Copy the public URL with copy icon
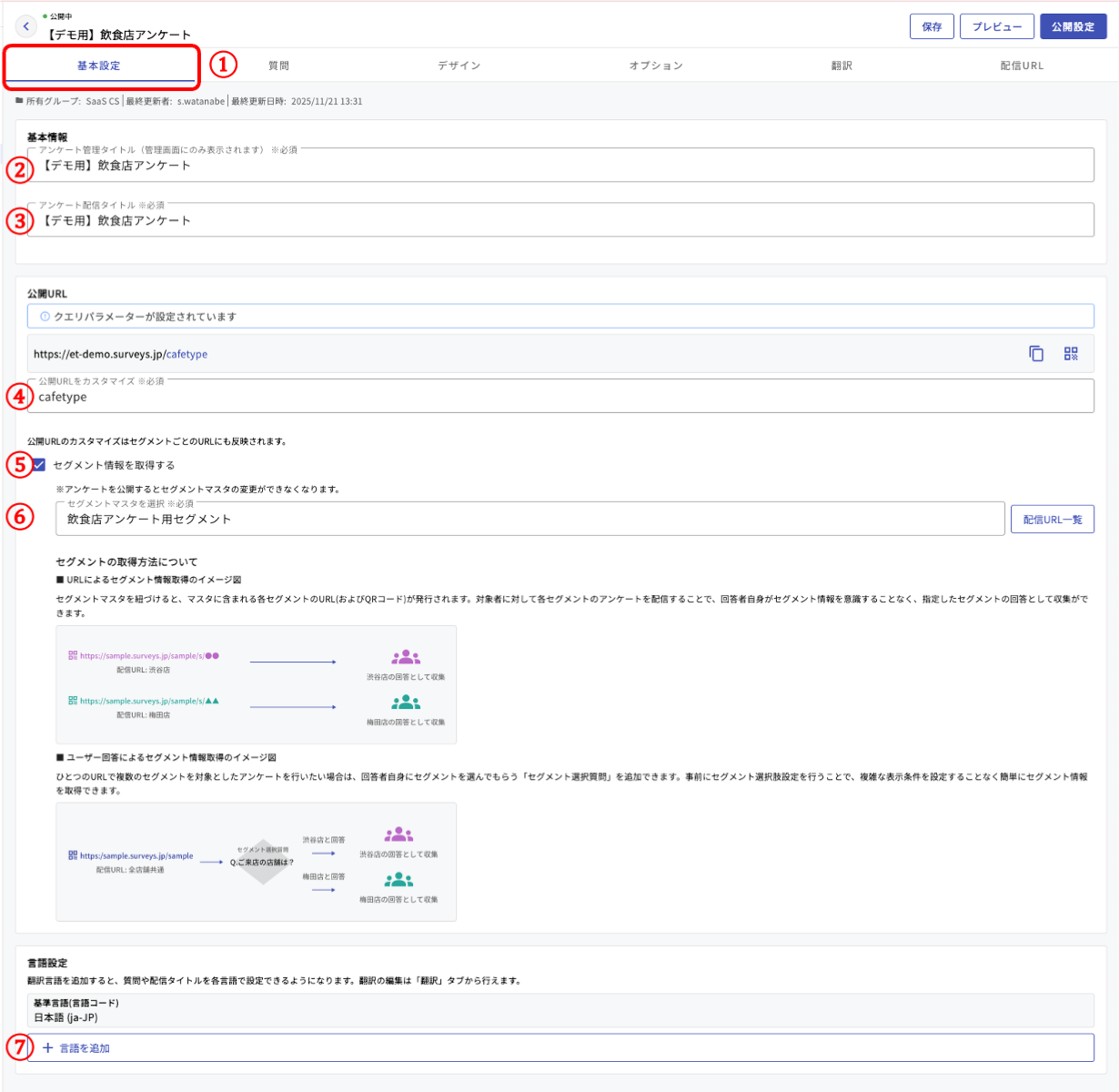Viewport: 1119px width, 1092px height. tap(1035, 354)
